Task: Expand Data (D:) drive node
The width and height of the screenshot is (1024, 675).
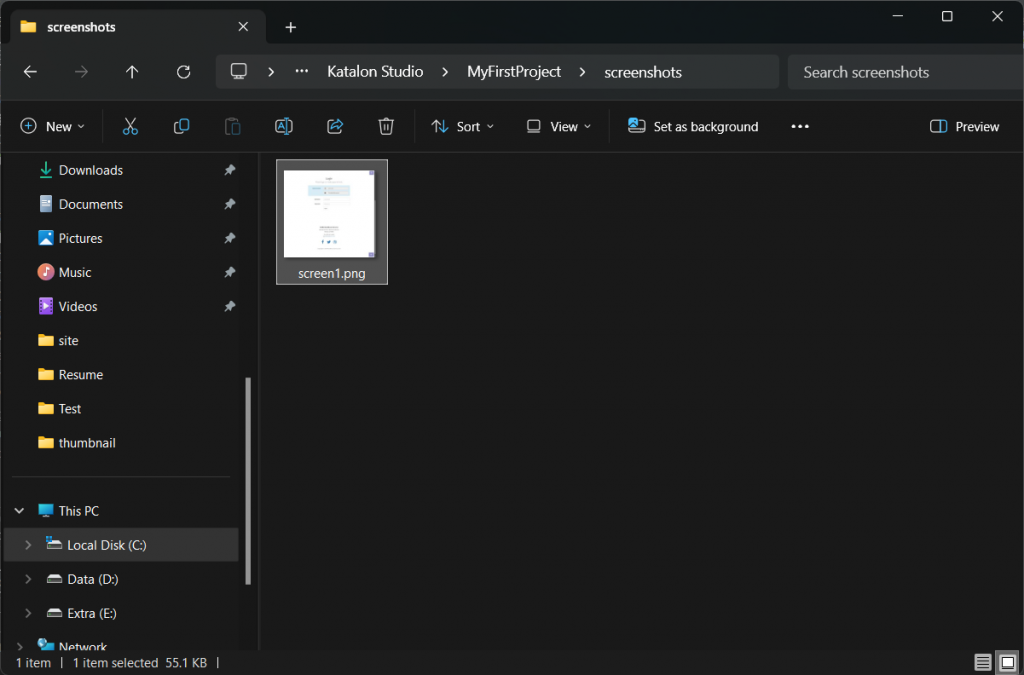Action: (27, 578)
